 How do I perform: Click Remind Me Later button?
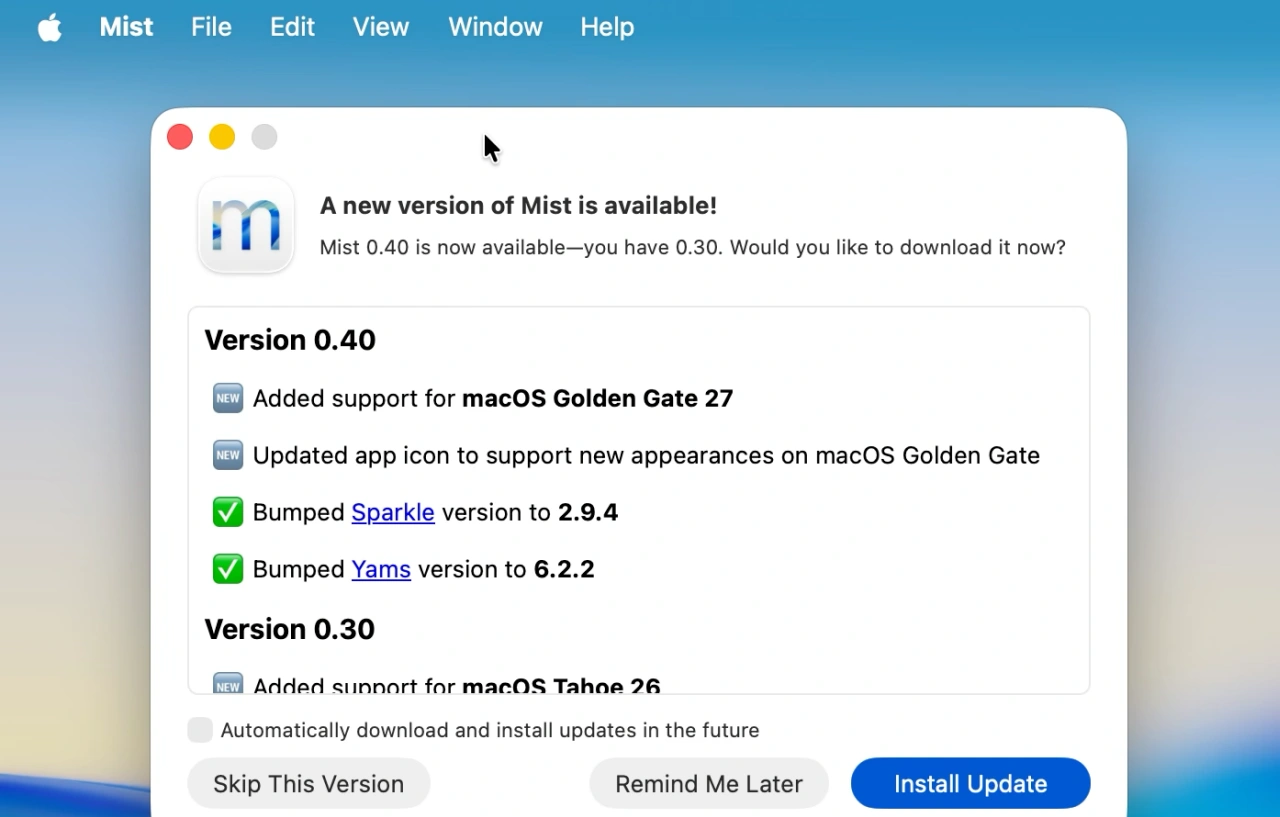pos(709,783)
